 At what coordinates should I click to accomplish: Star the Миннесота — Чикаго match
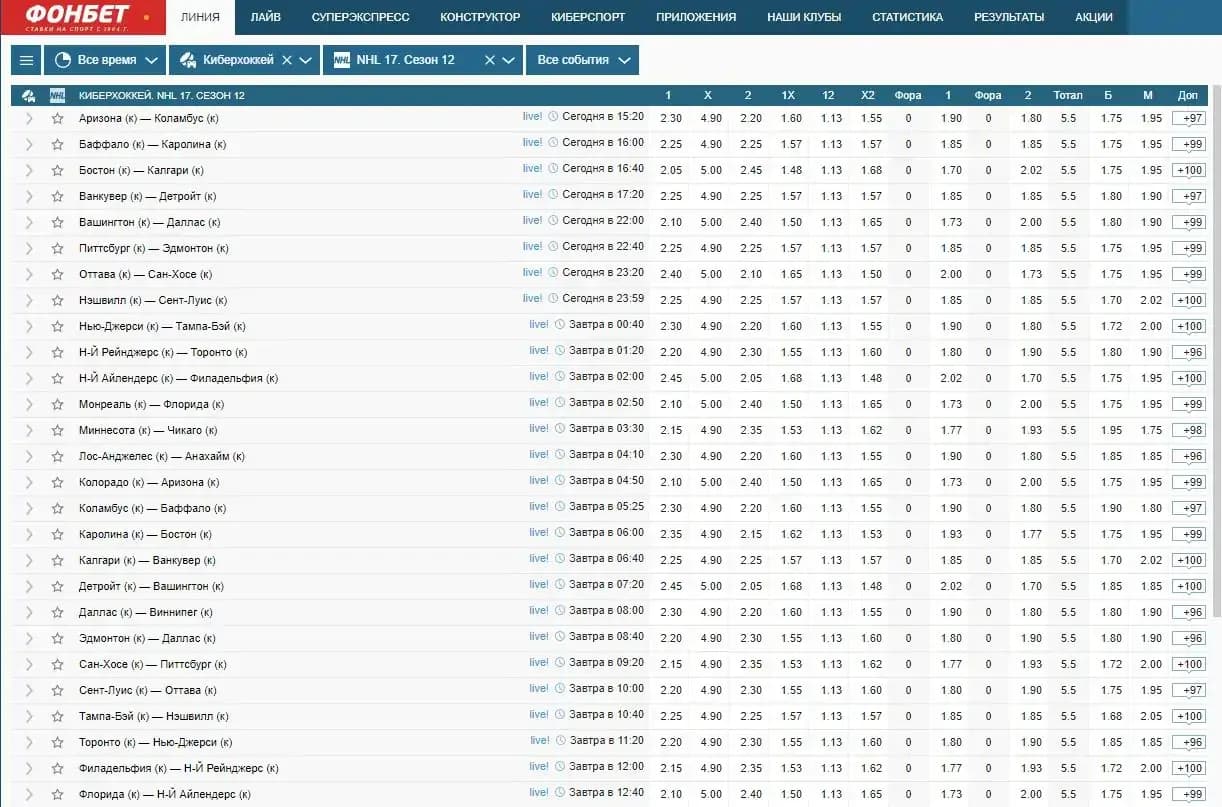point(58,430)
